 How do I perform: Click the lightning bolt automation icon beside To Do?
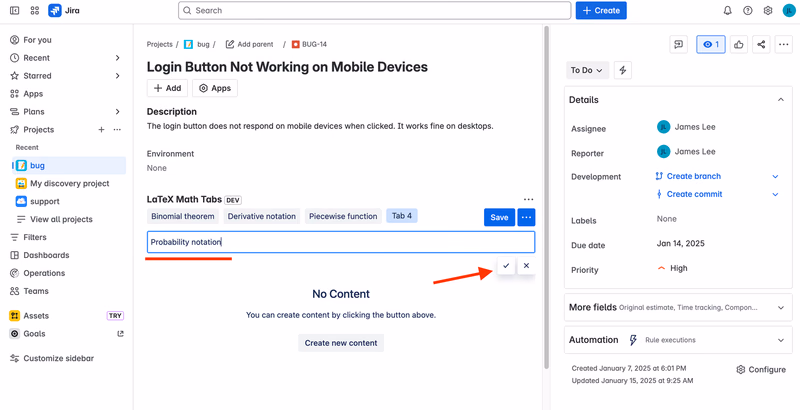tap(622, 70)
